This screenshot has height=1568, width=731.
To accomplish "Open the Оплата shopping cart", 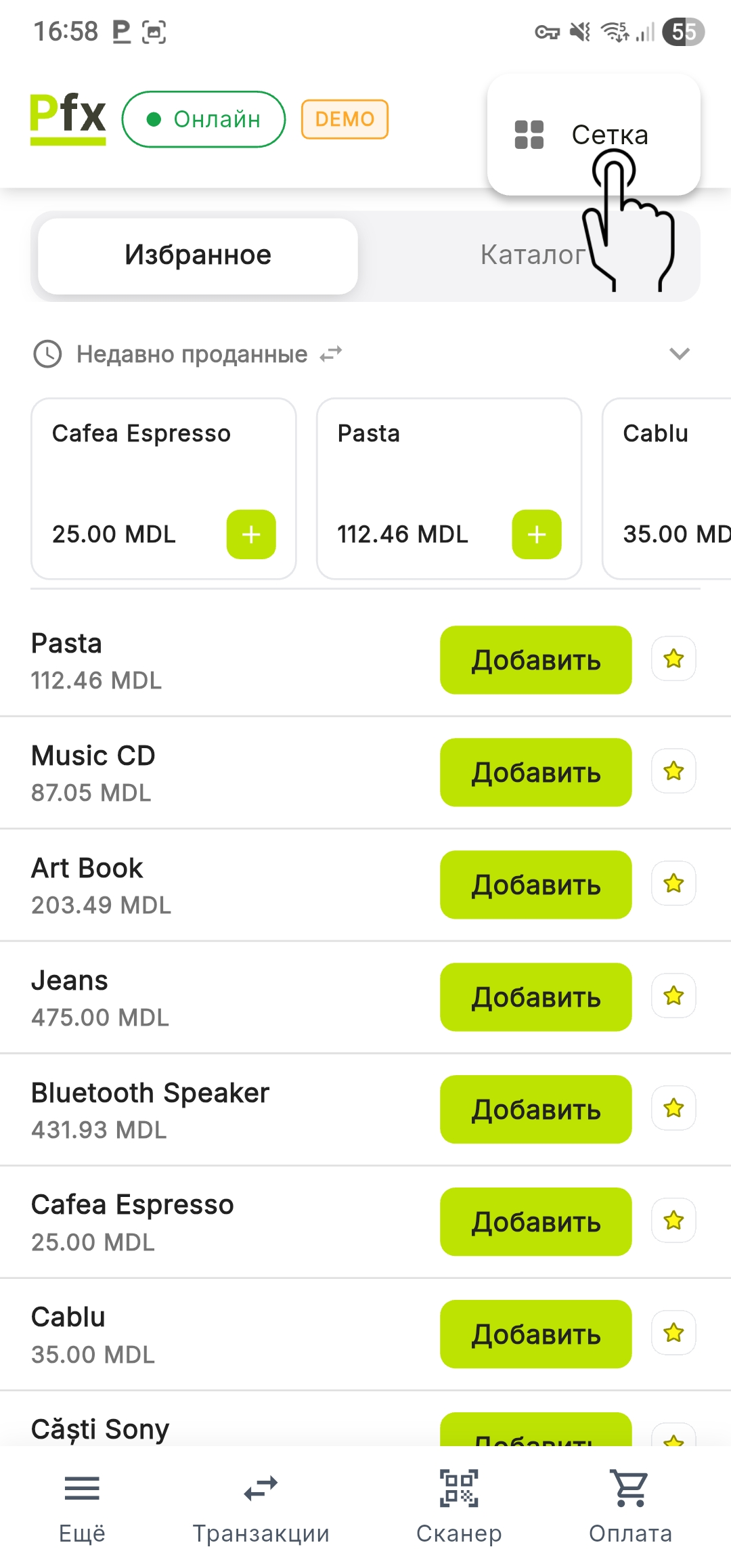I will pyautogui.click(x=630, y=1505).
